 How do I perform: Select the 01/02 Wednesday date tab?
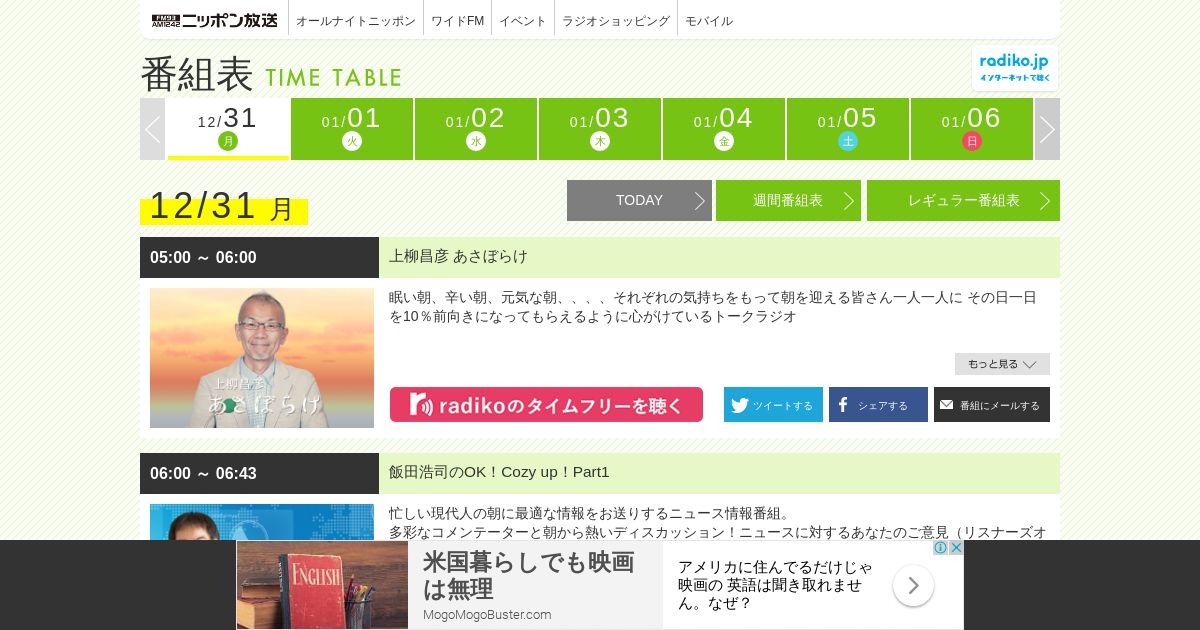[x=476, y=129]
